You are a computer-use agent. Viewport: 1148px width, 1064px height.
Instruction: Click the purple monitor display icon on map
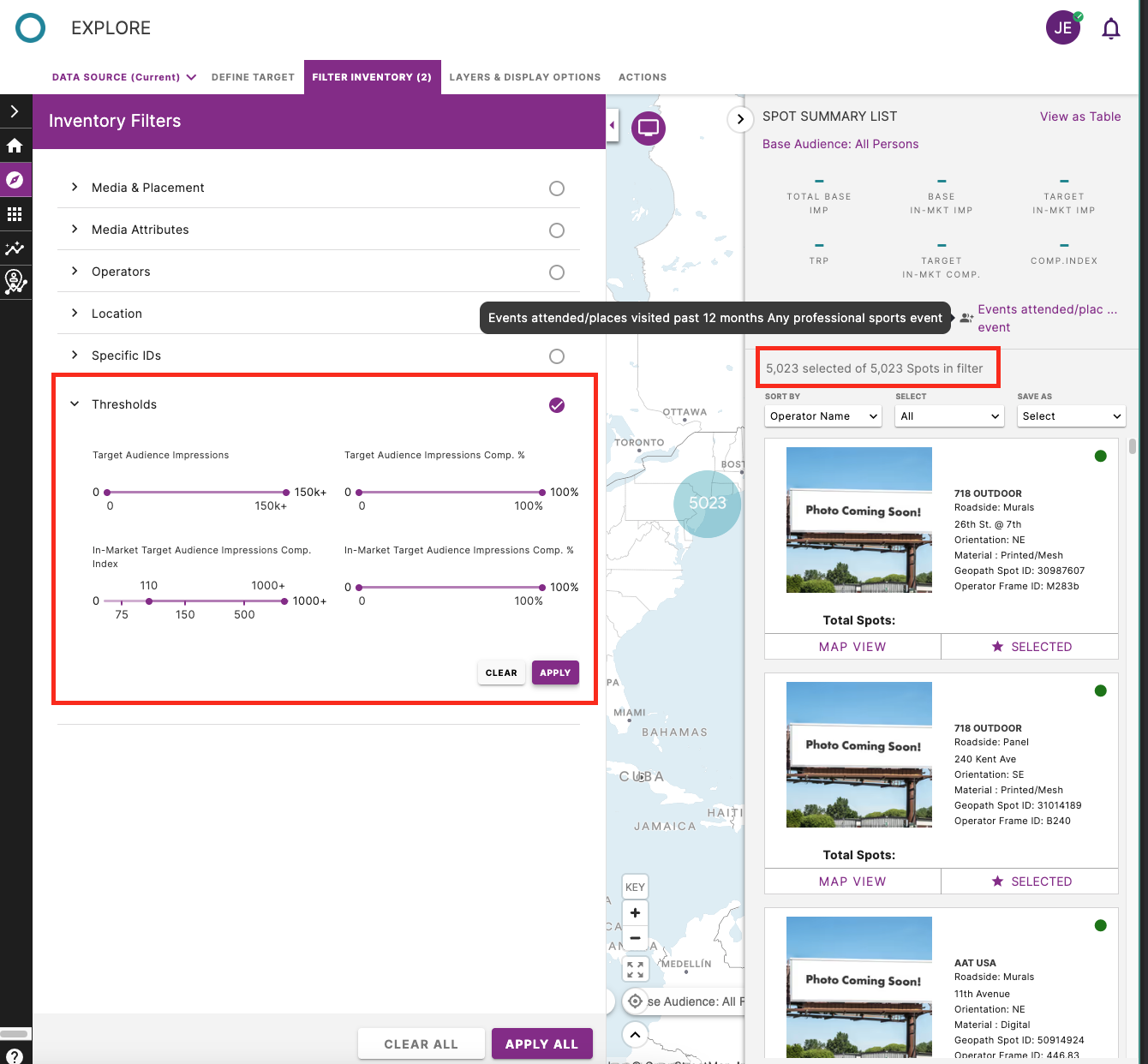(x=649, y=129)
